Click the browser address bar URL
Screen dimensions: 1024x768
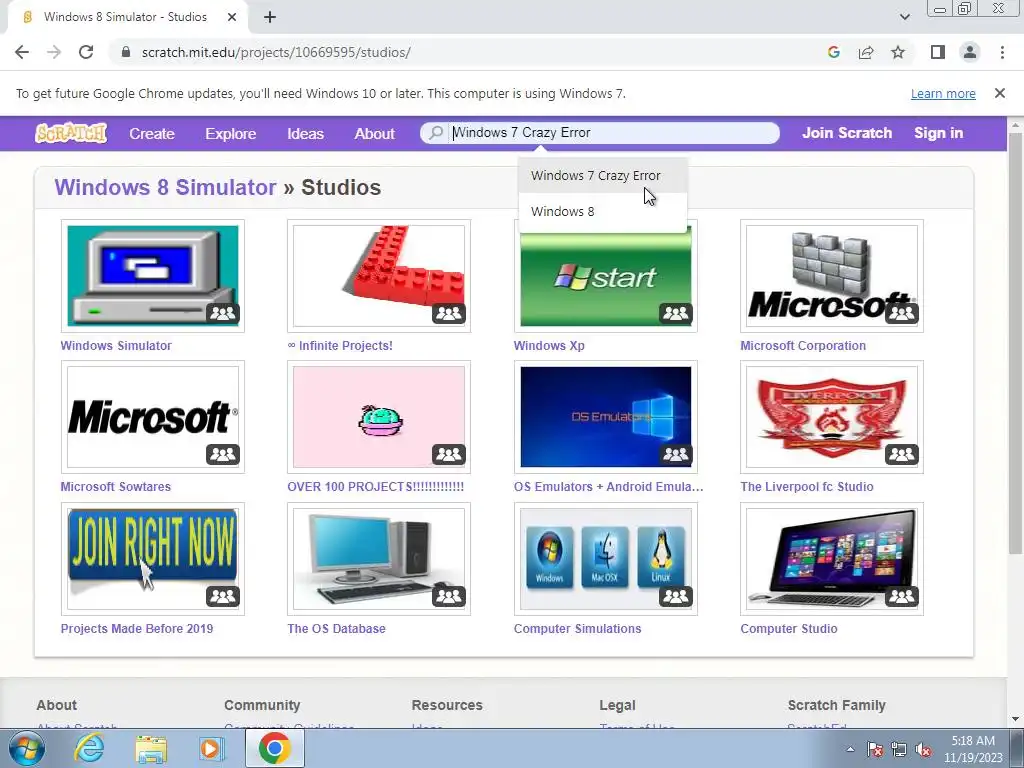[x=276, y=52]
